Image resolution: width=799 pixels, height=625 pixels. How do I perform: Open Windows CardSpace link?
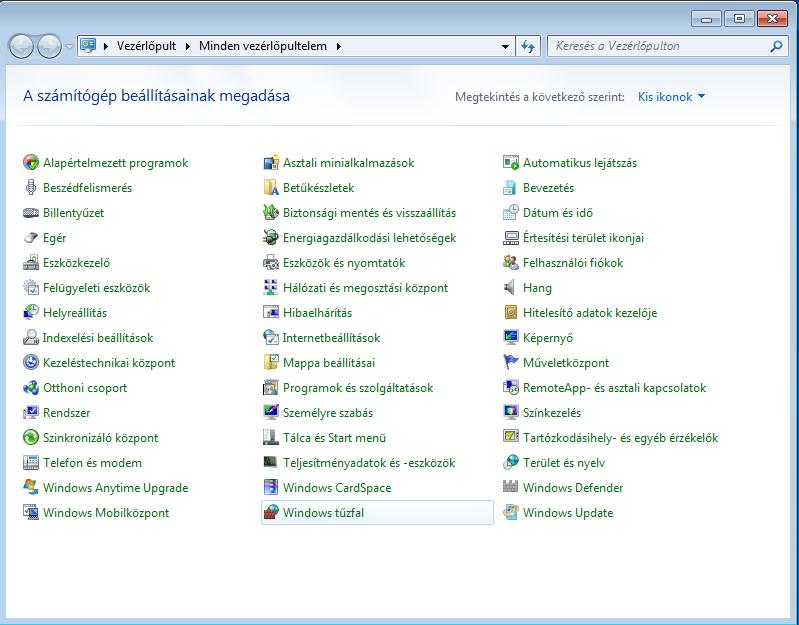pos(337,487)
